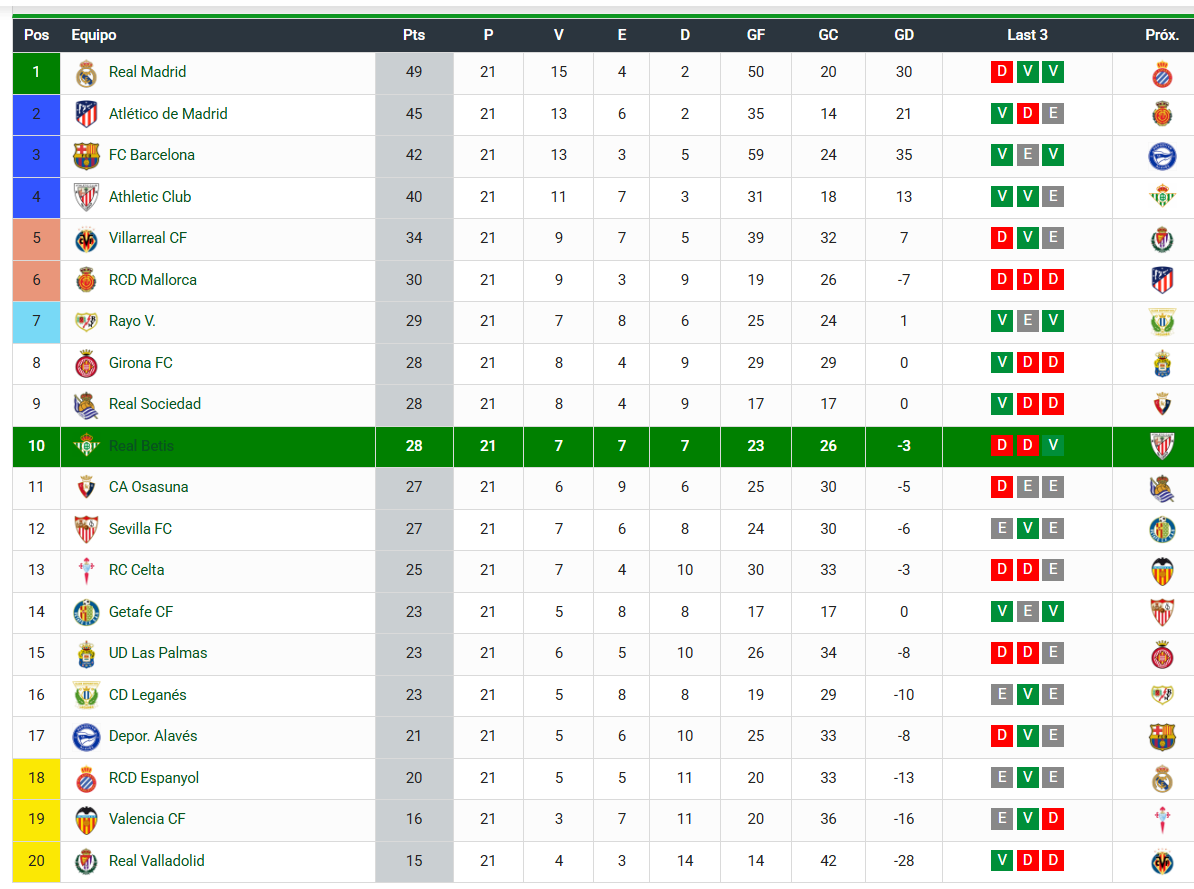Screen dimensions: 1194x889
Task: Click Barcelona crest in Alavés's Próx. column
Action: 1161,737
